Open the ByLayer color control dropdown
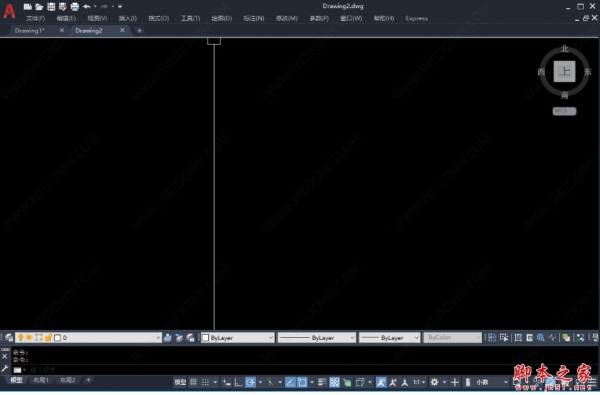Viewport: 600px width, 395px height. coord(238,338)
